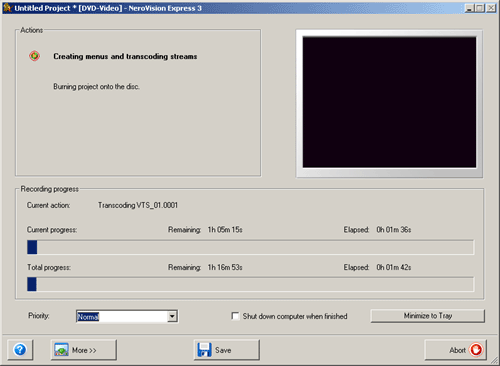Abort the burning process
Viewport: 500px width, 366px height.
[456, 350]
